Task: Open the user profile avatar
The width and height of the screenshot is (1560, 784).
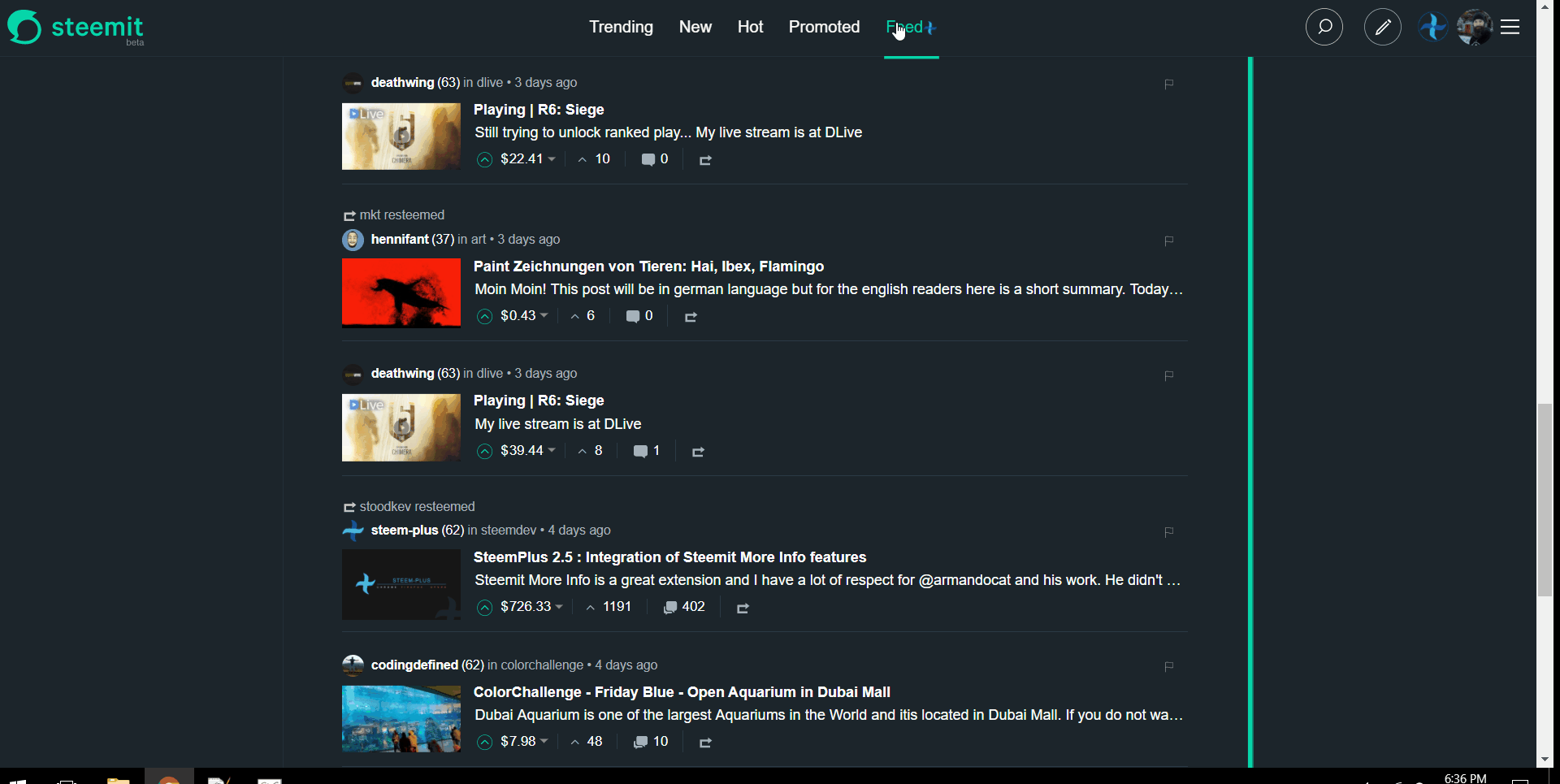Action: 1475,28
